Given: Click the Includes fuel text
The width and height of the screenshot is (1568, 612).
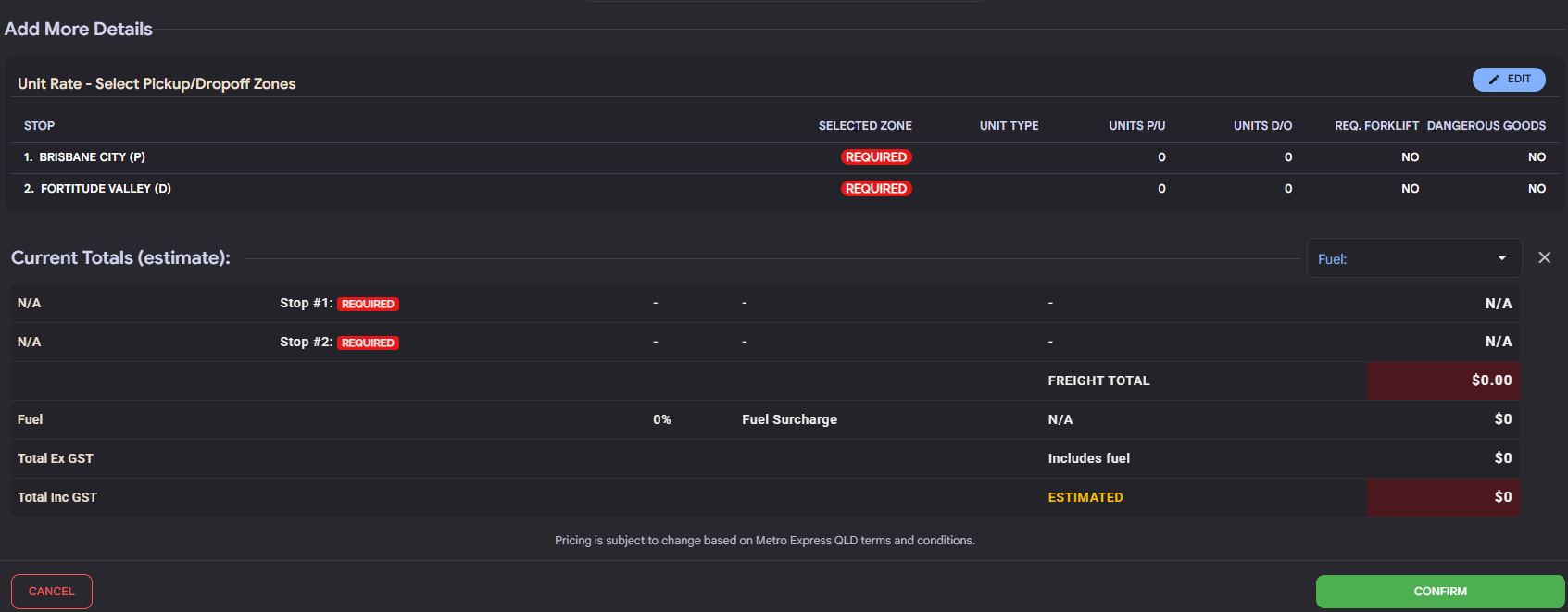Looking at the screenshot, I should pyautogui.click(x=1089, y=458).
